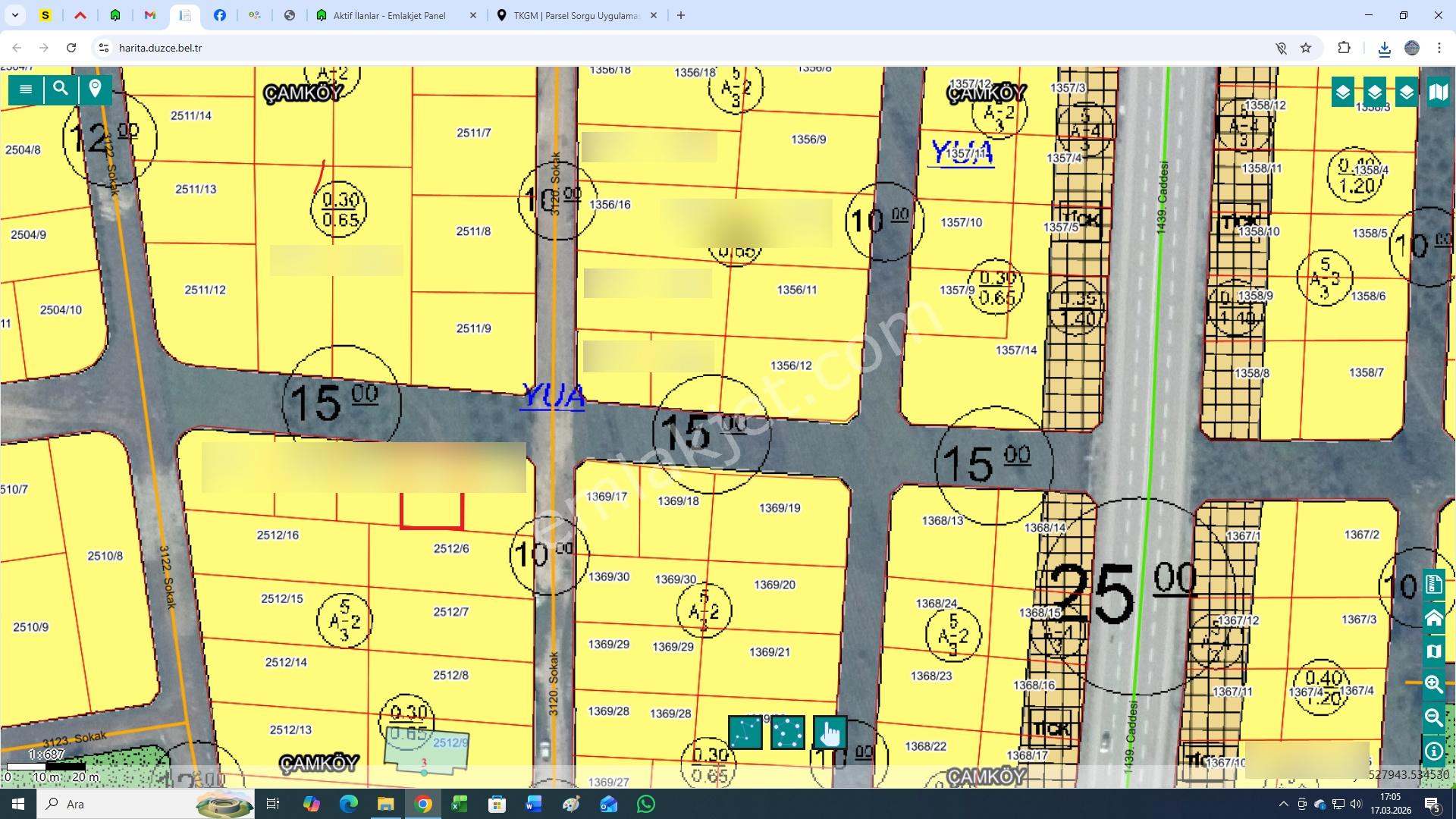Screen dimensions: 1456x819
Task: Switch to the pinned Gmail tab
Action: pos(149,15)
